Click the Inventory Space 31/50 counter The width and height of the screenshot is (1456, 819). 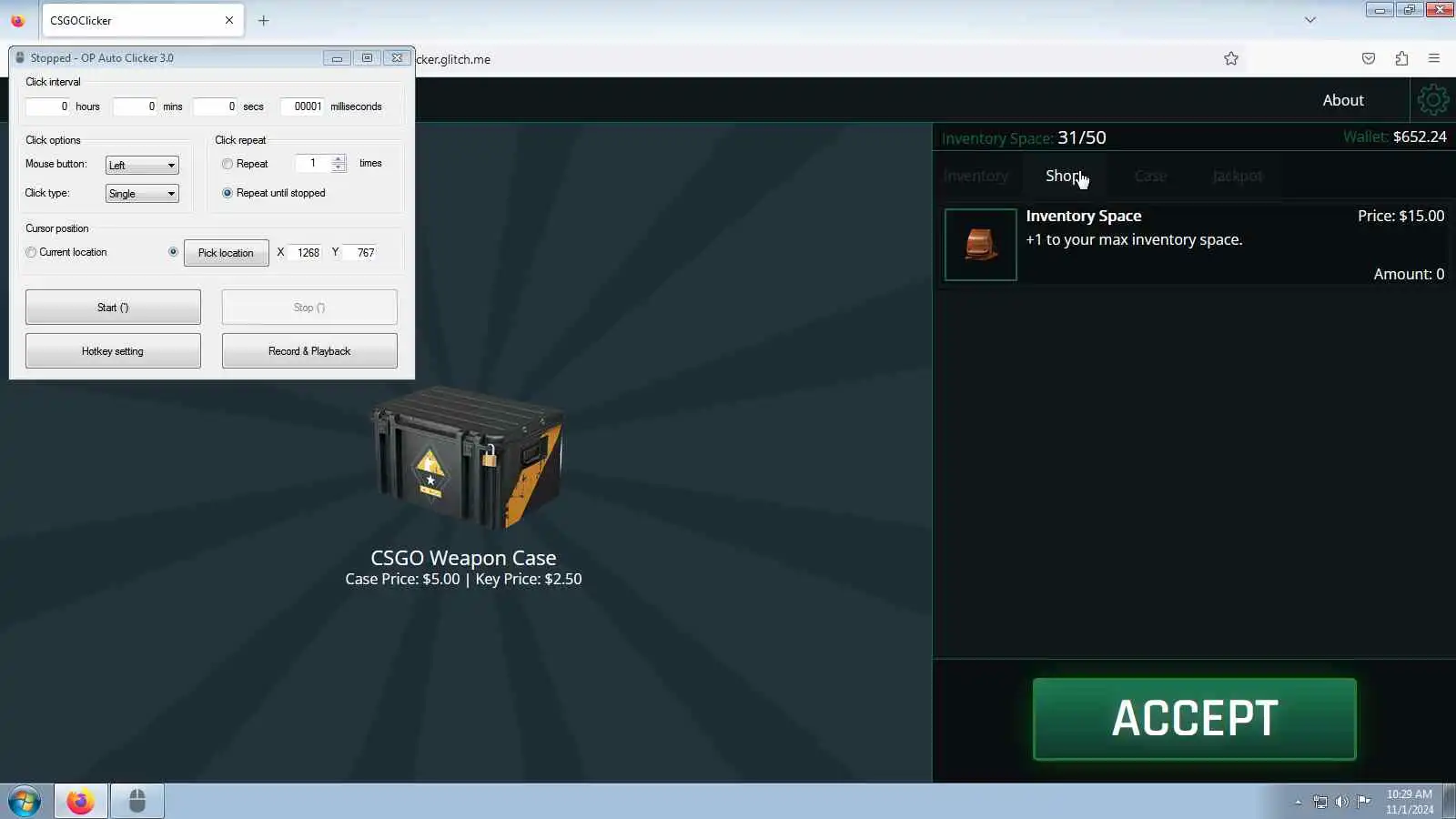pyautogui.click(x=1024, y=137)
